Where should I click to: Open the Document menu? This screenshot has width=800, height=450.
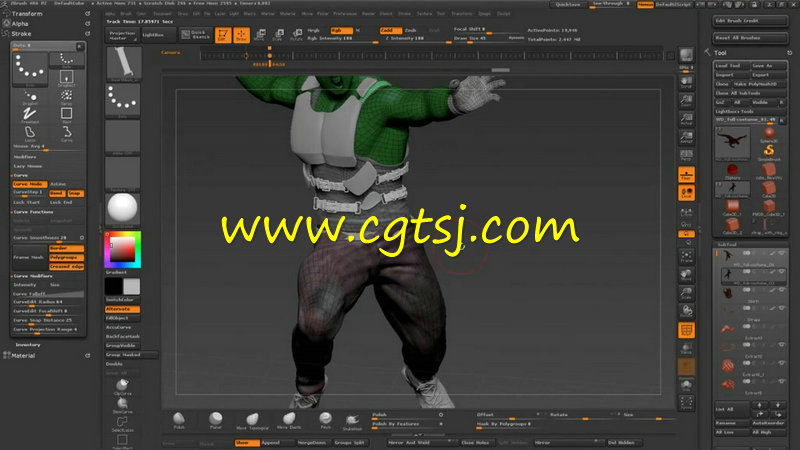163,14
